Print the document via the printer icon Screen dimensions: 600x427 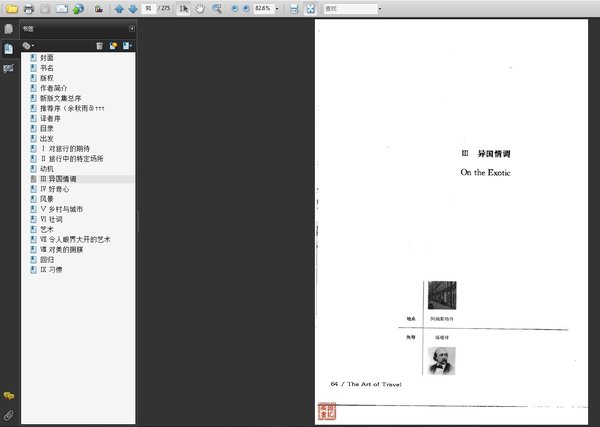(29, 8)
